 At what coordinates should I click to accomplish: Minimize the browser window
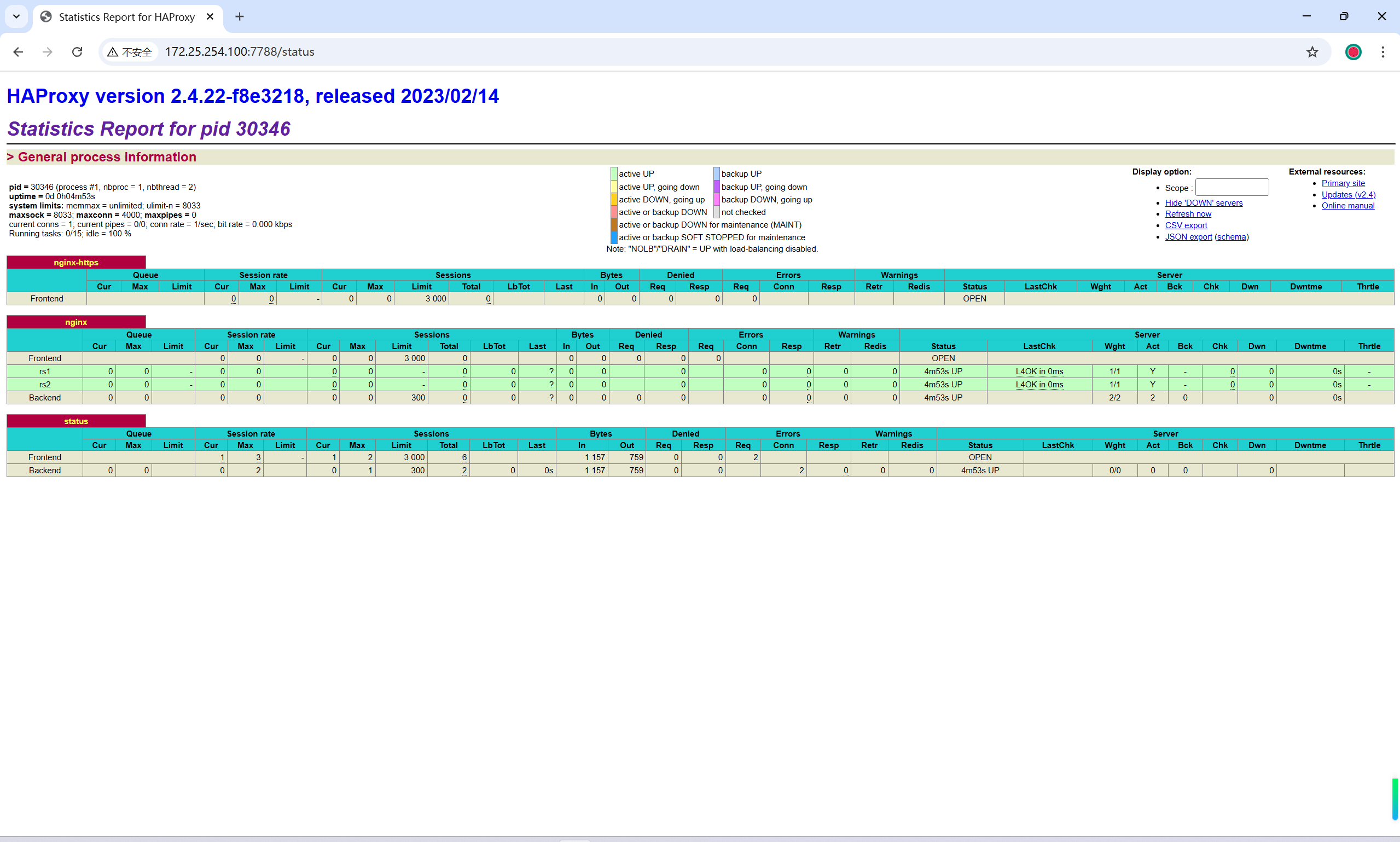[x=1306, y=16]
